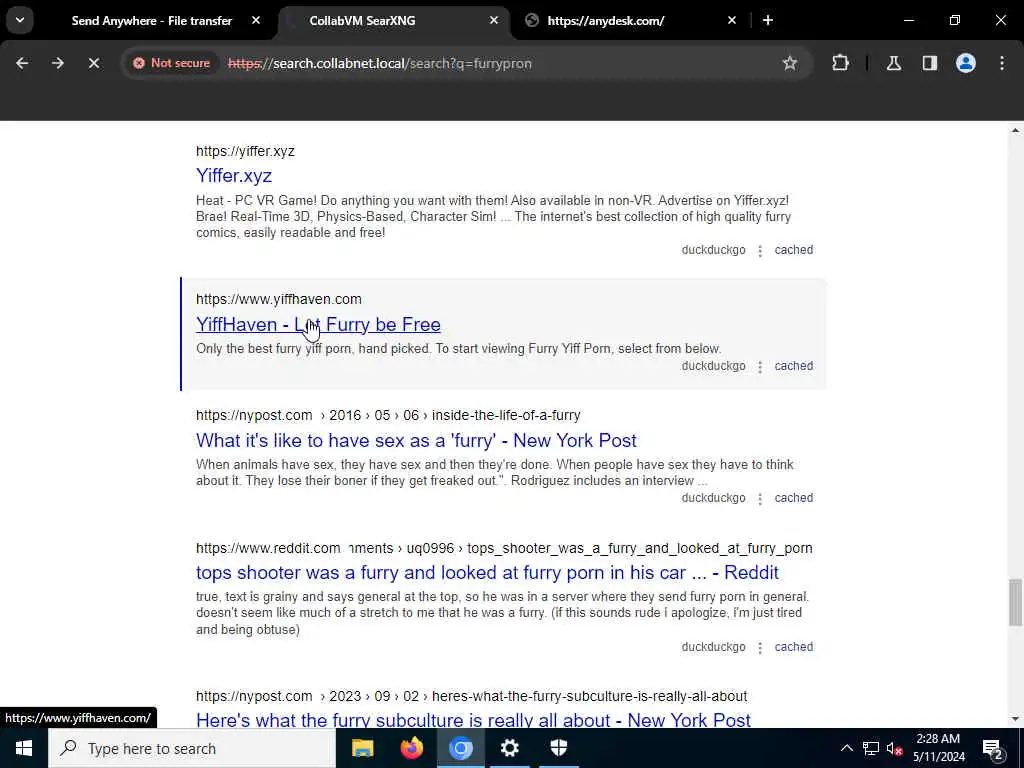Bookmark this page with the star icon
Viewport: 1024px width, 768px height.
(x=790, y=63)
